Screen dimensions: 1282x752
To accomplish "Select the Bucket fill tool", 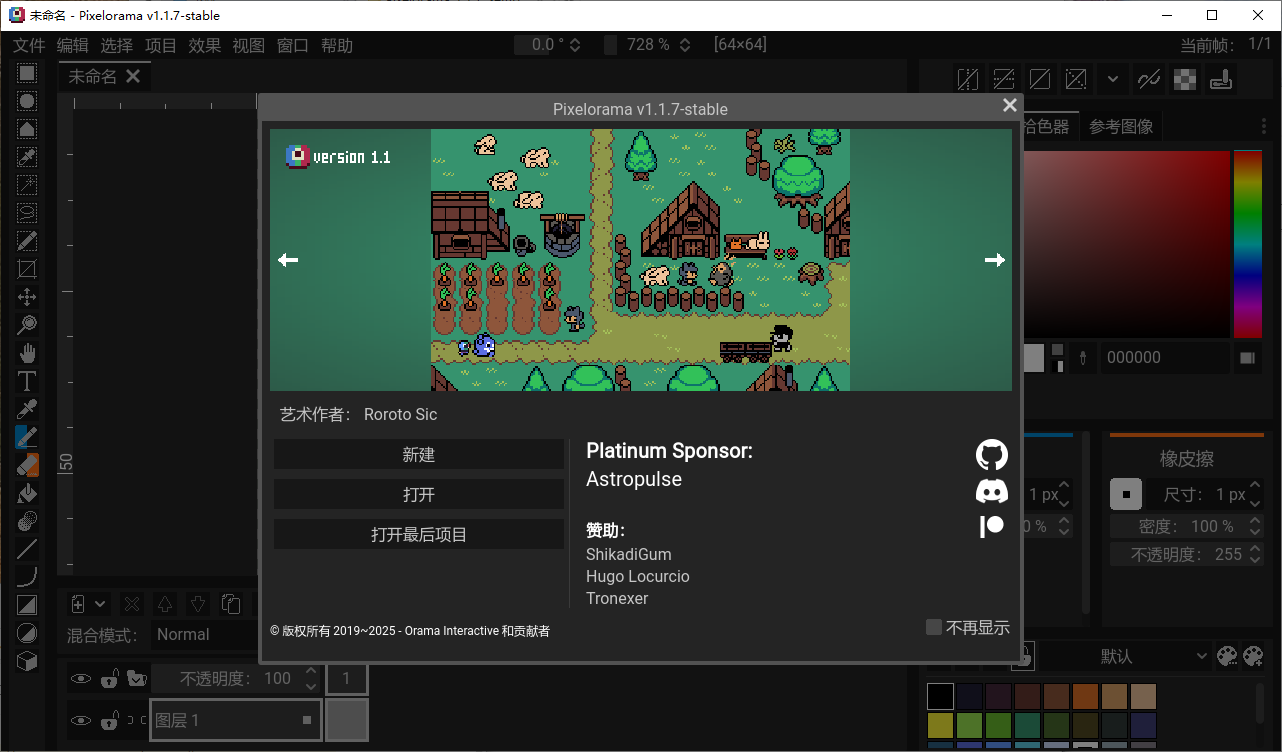I will (27, 492).
